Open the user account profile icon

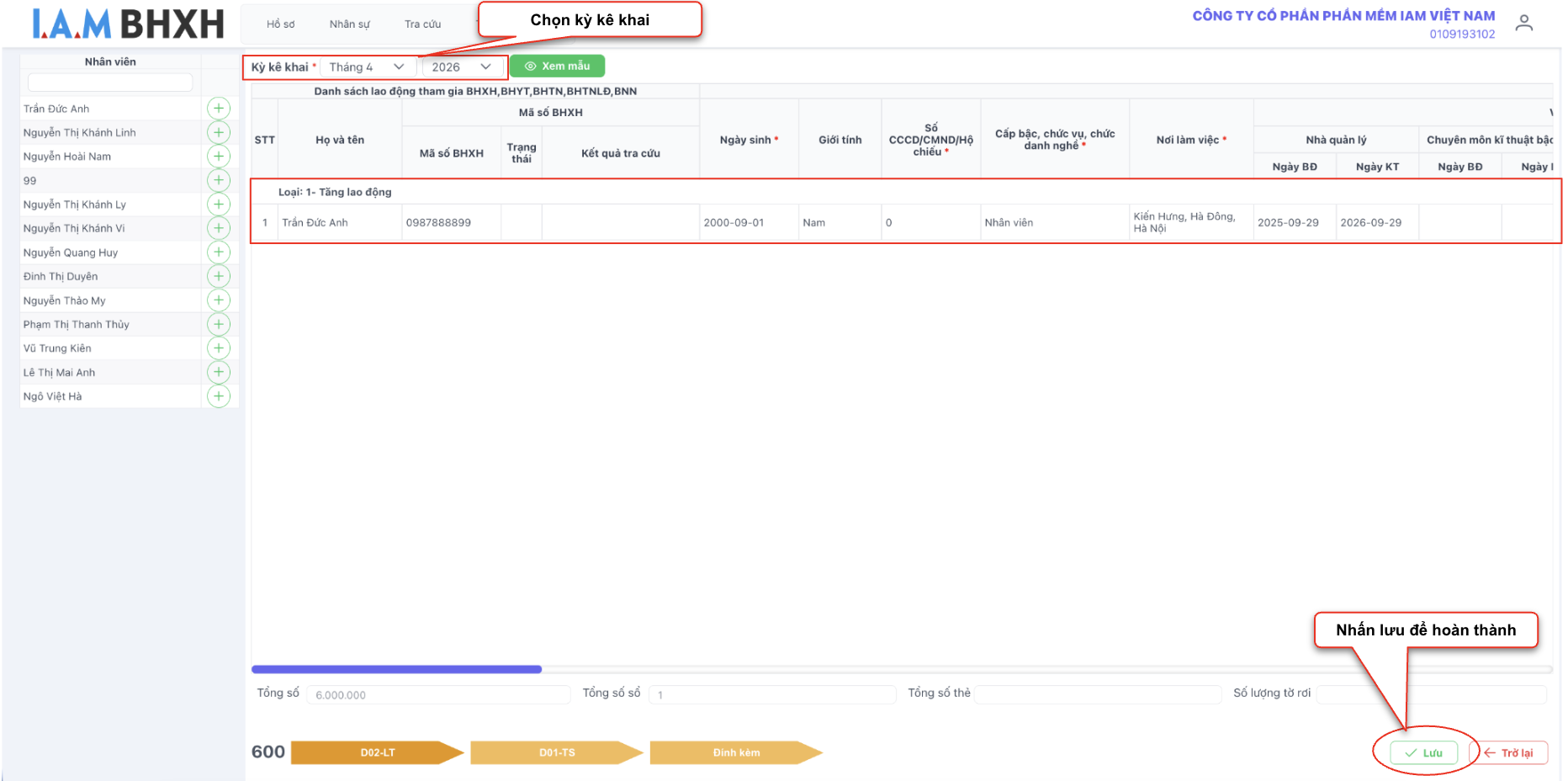pos(1523,24)
